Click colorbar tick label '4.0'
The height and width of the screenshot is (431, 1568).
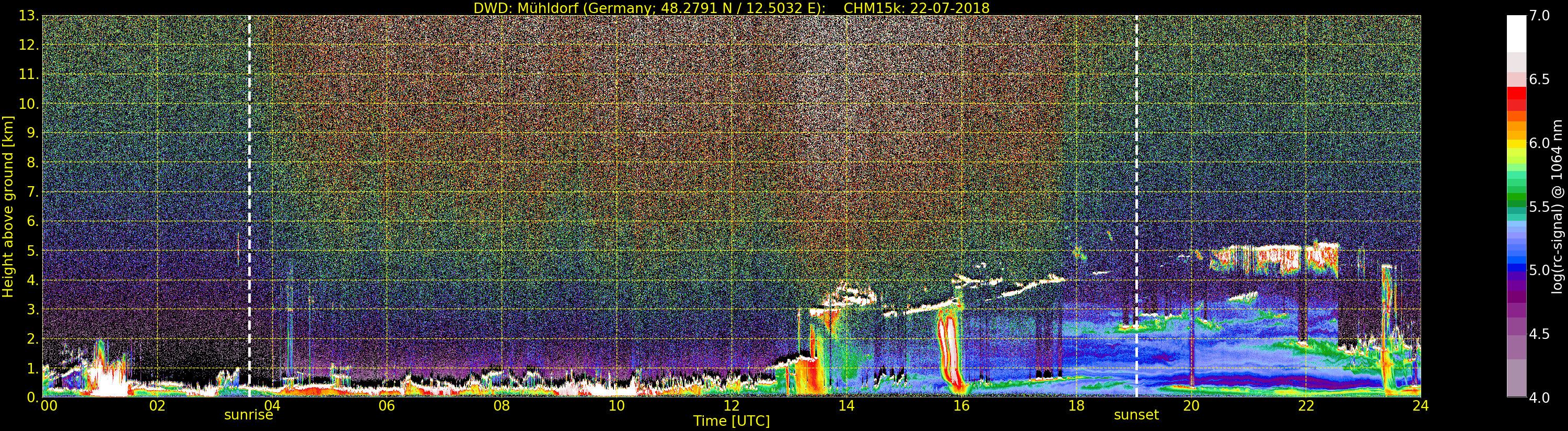point(1539,397)
